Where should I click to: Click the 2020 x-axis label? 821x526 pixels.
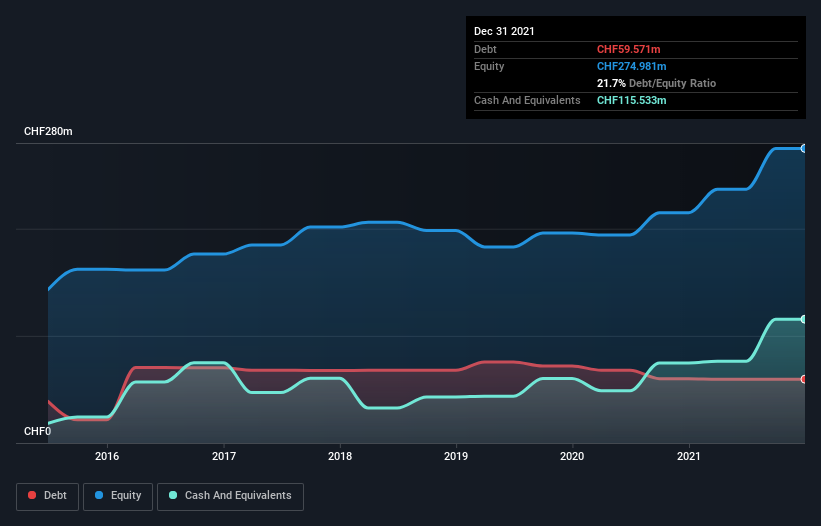572,456
